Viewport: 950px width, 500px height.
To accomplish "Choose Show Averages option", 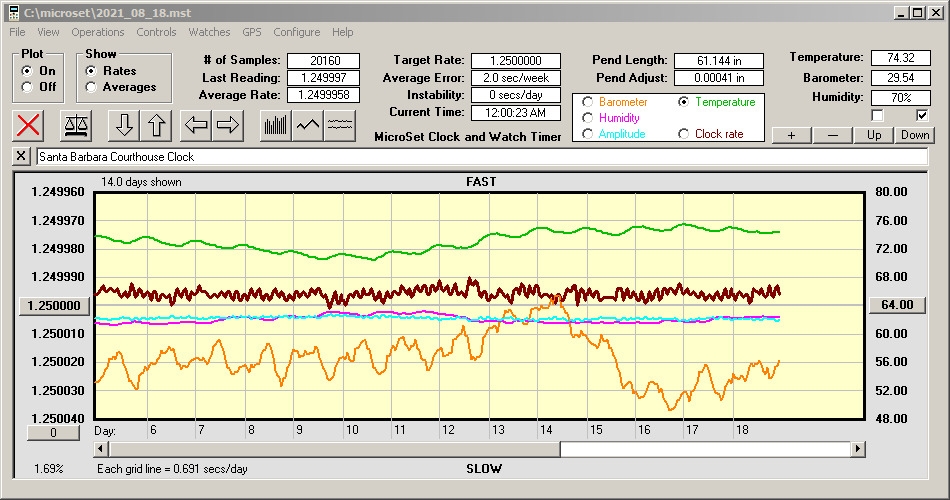I will 91,87.
